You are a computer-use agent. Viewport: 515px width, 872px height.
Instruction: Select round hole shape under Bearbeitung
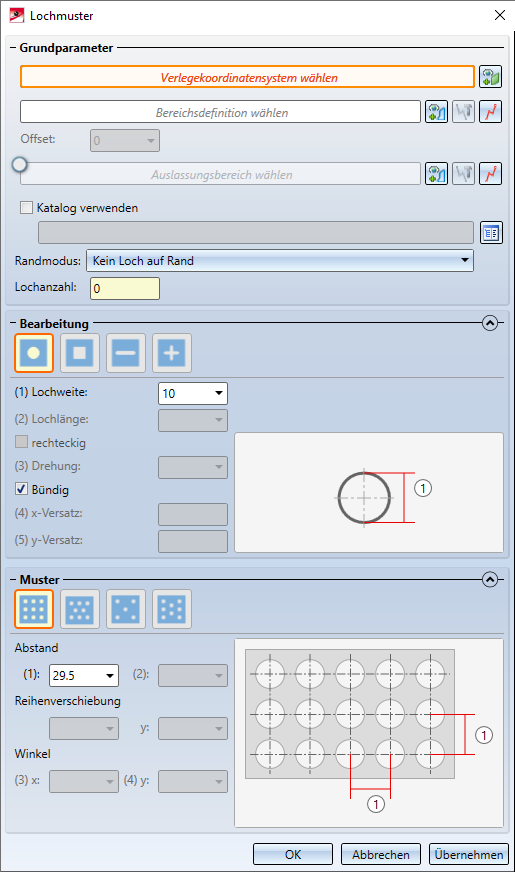point(34,353)
